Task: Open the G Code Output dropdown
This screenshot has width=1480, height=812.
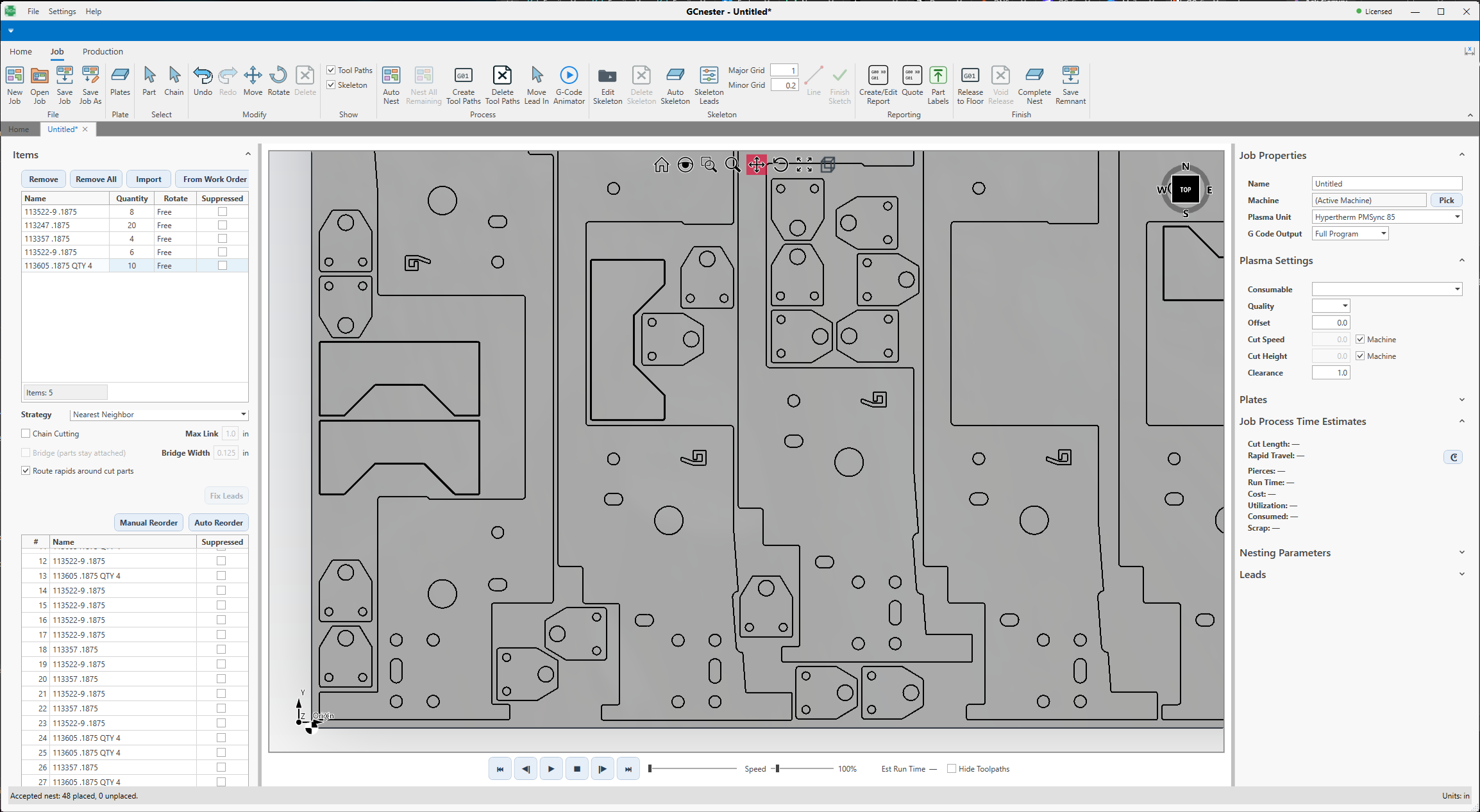Action: click(x=1350, y=233)
